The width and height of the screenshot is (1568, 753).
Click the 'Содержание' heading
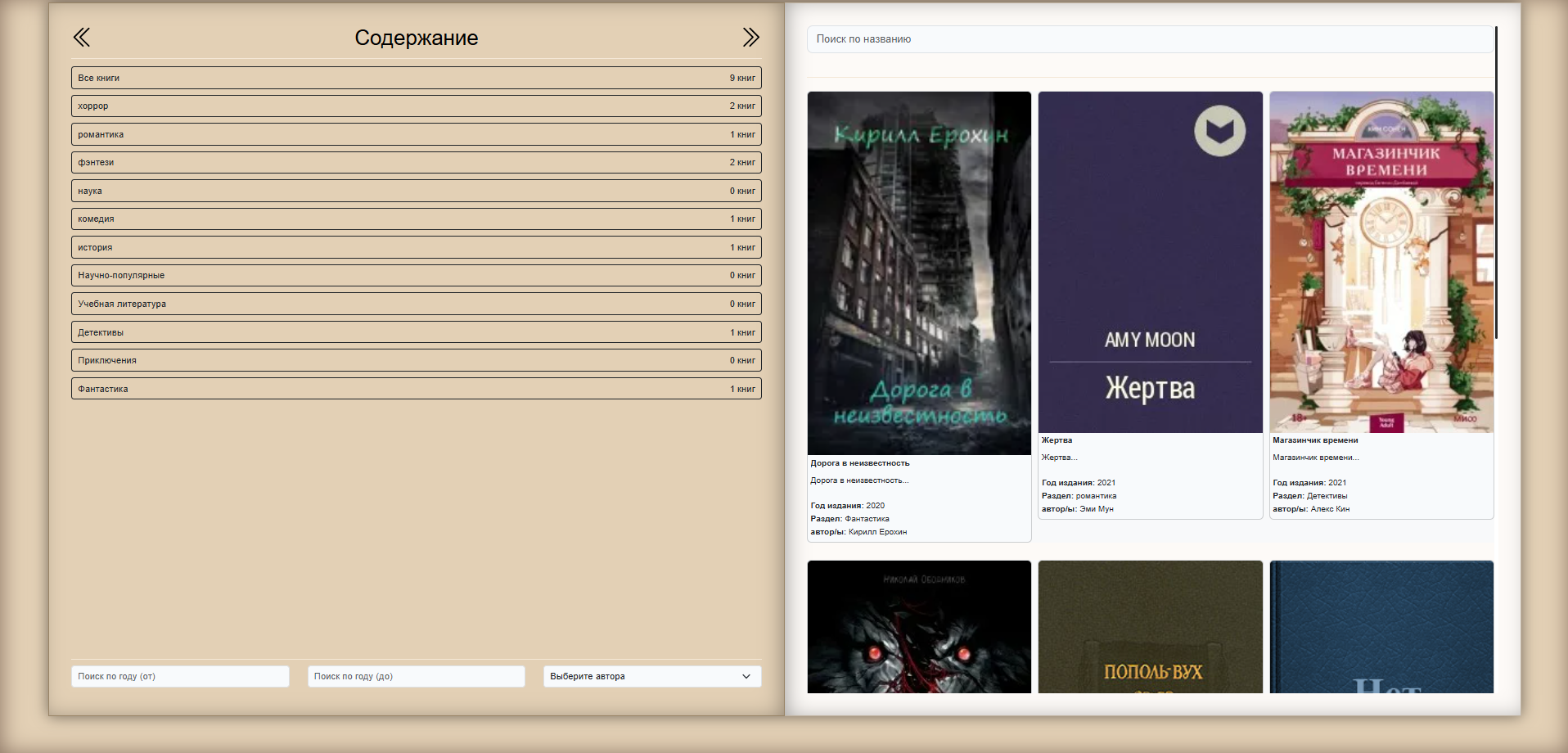click(417, 38)
